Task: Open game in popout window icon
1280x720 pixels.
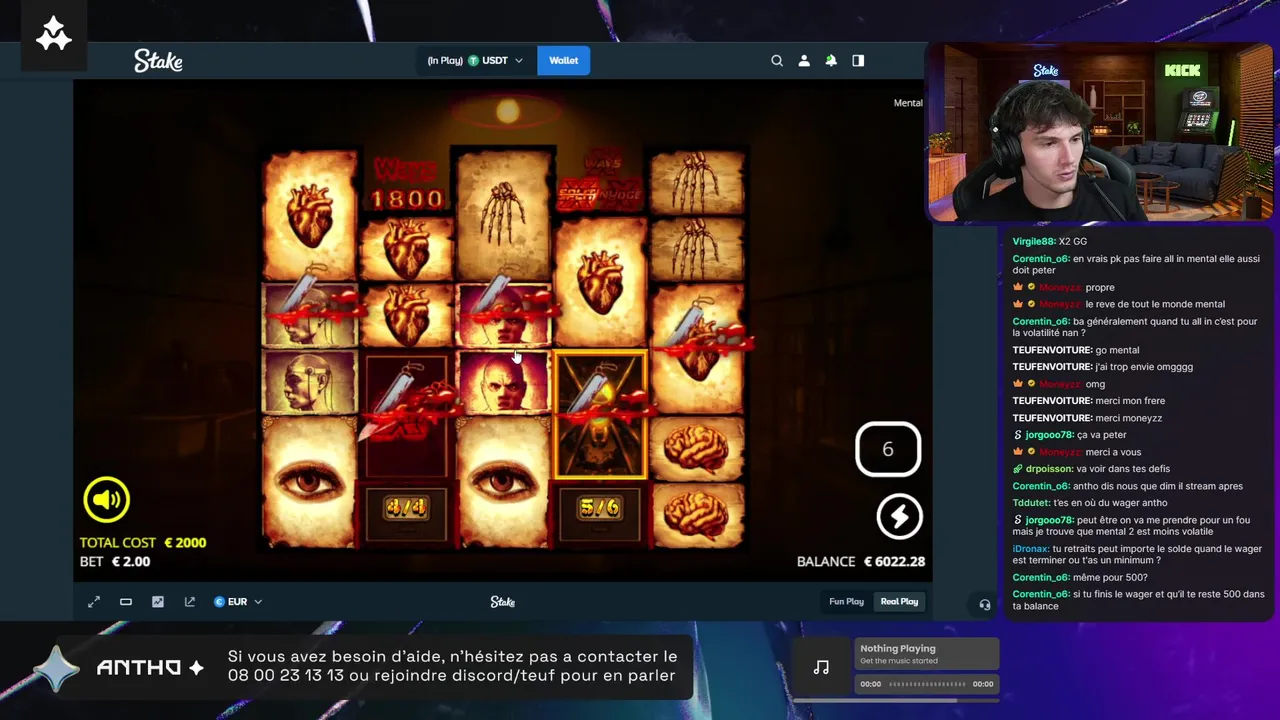Action: 190,602
